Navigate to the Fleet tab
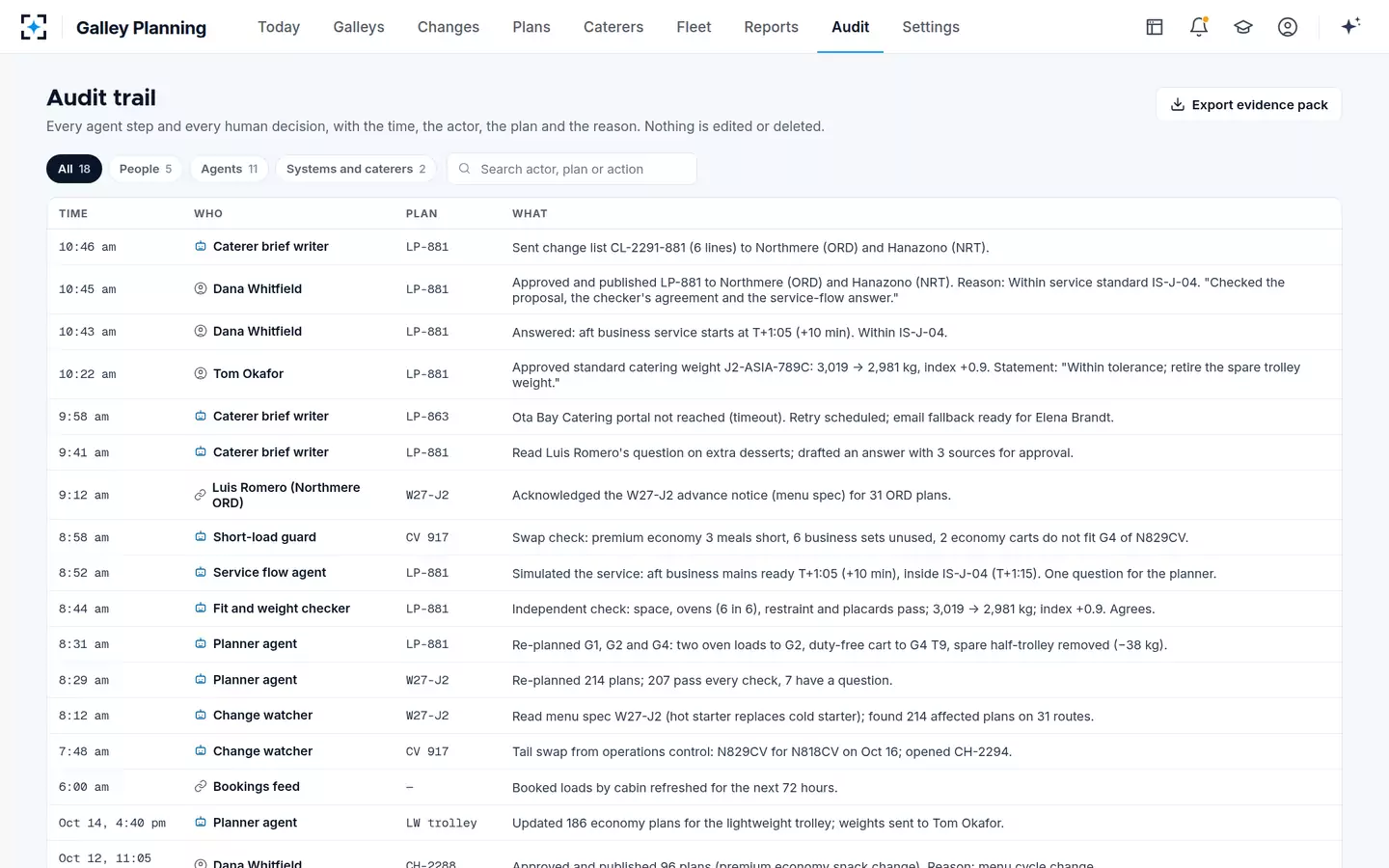Viewport: 1389px width, 868px height. 694,27
